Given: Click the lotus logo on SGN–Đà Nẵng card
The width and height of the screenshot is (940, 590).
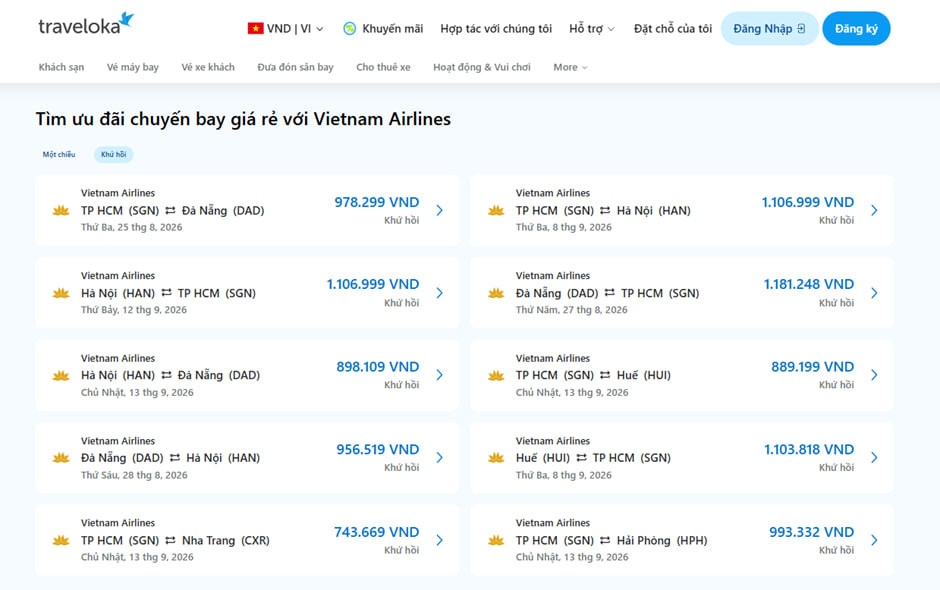Looking at the screenshot, I should 61,210.
